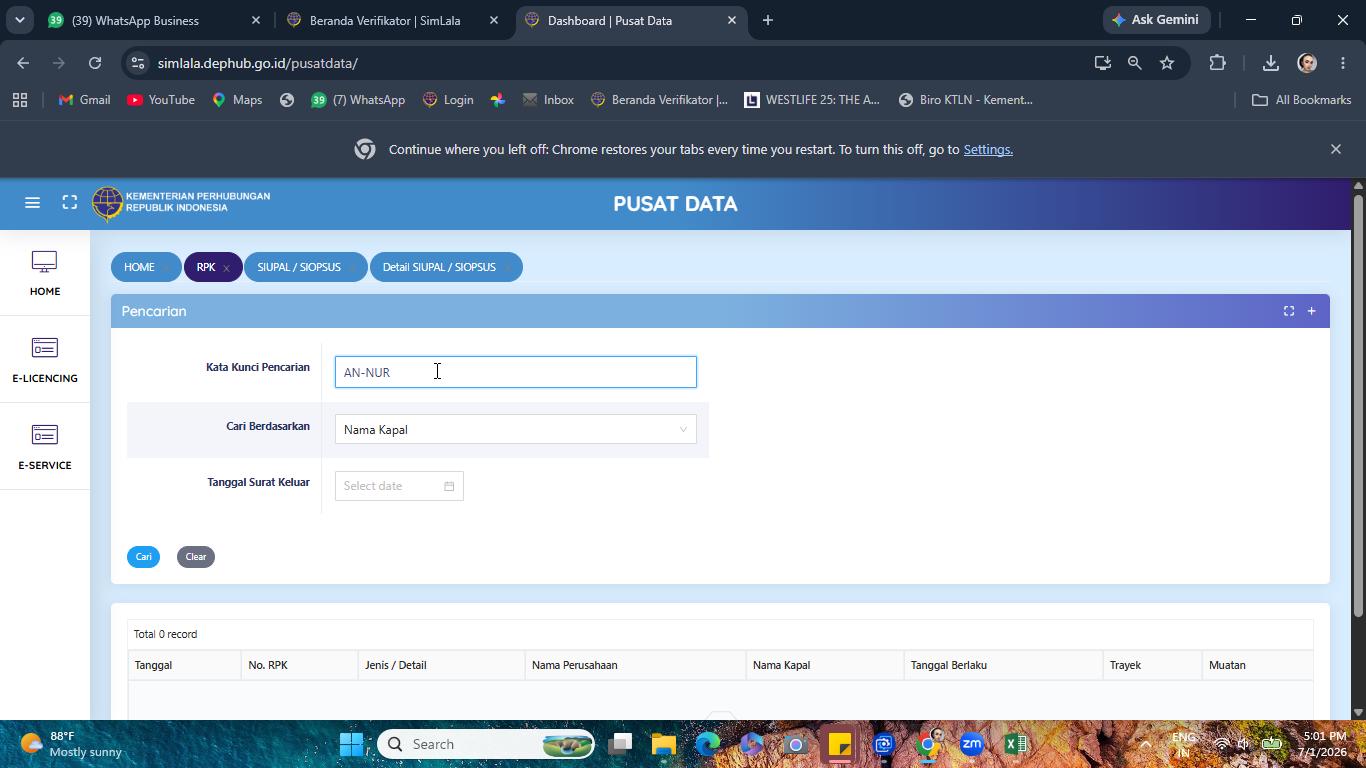Open File Explorer from taskbar
Image resolution: width=1366 pixels, height=768 pixels.
click(663, 744)
